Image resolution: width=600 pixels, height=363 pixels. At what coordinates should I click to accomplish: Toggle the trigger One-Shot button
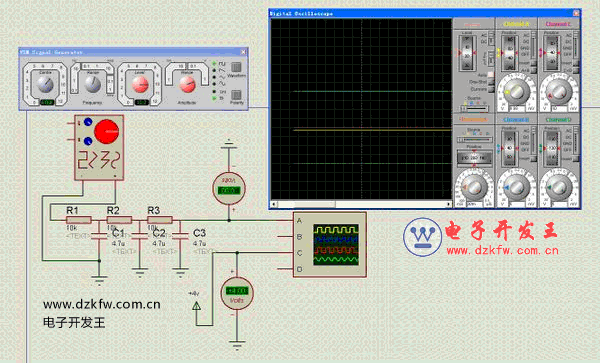click(490, 82)
